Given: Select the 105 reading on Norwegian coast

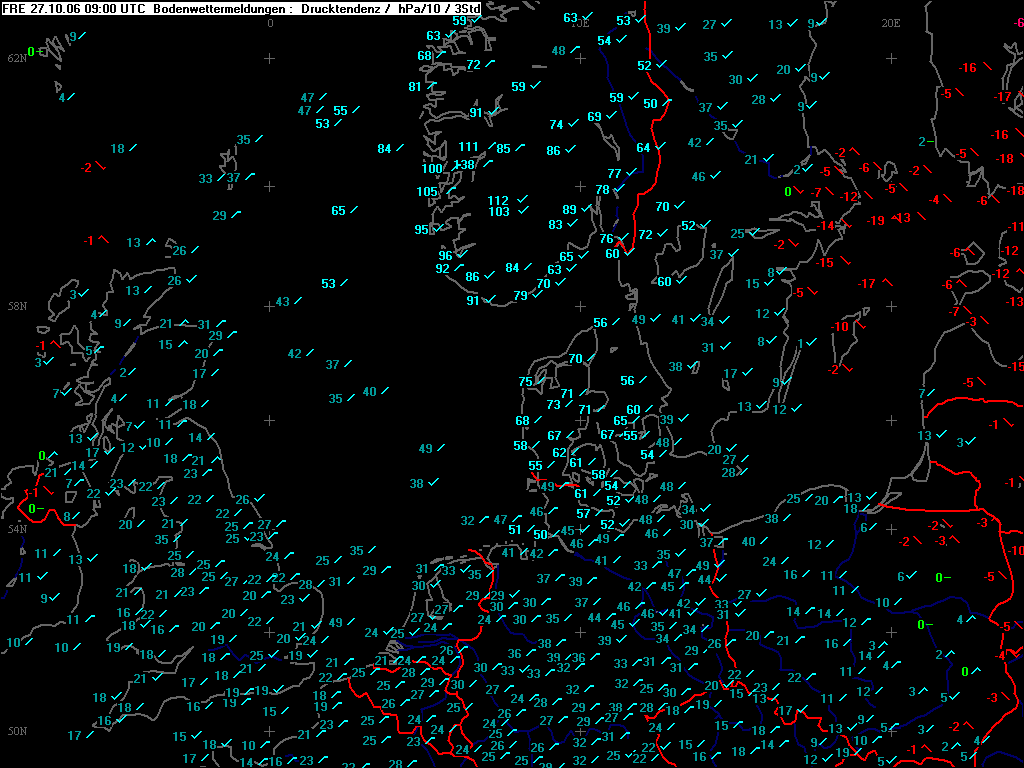Looking at the screenshot, I should coord(427,192).
